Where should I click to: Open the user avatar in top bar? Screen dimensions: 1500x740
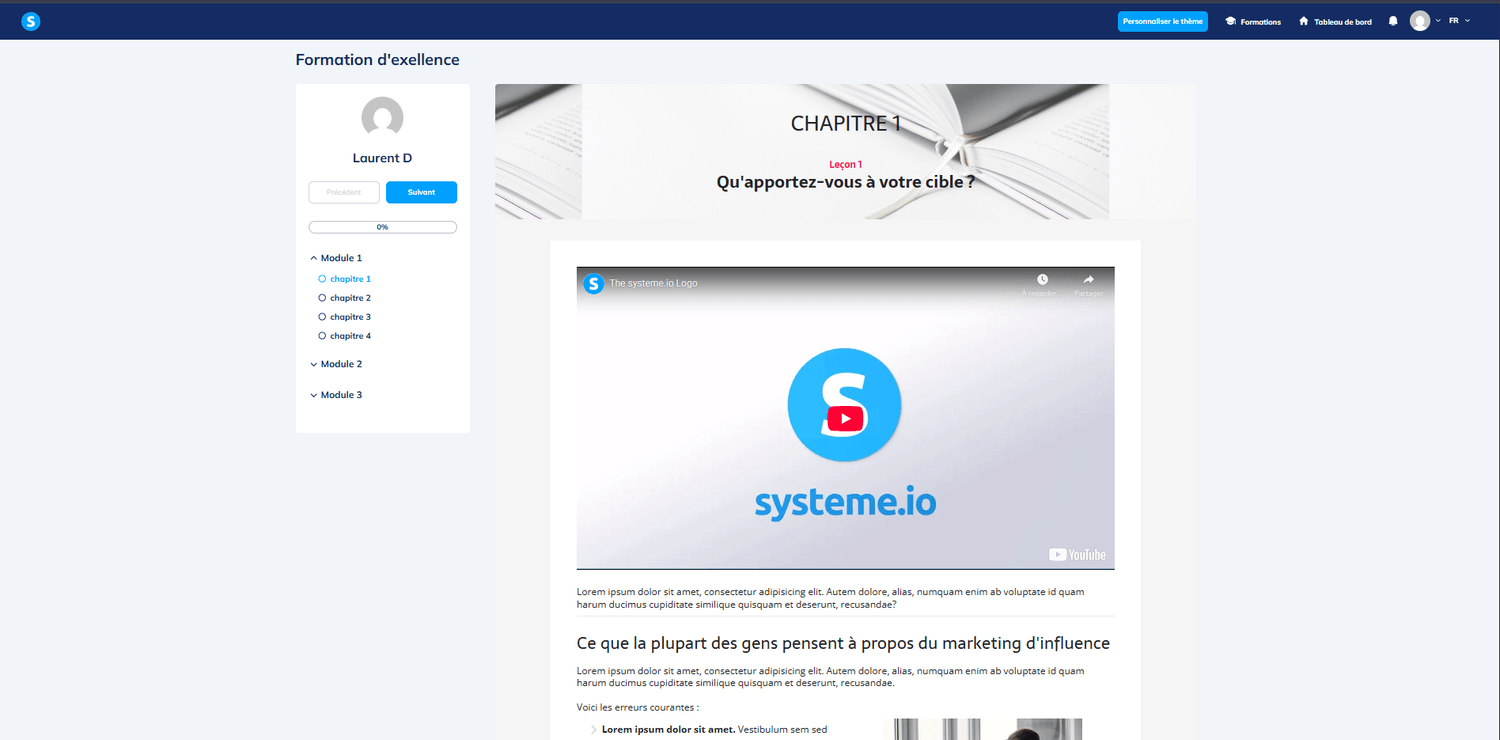[x=1420, y=21]
